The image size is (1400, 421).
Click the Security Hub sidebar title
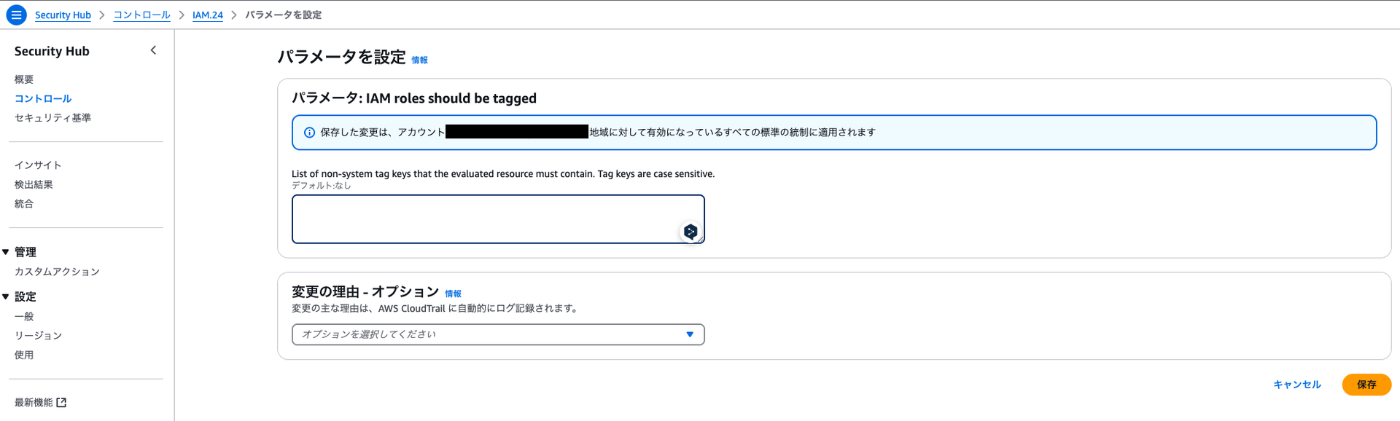pyautogui.click(x=52, y=51)
